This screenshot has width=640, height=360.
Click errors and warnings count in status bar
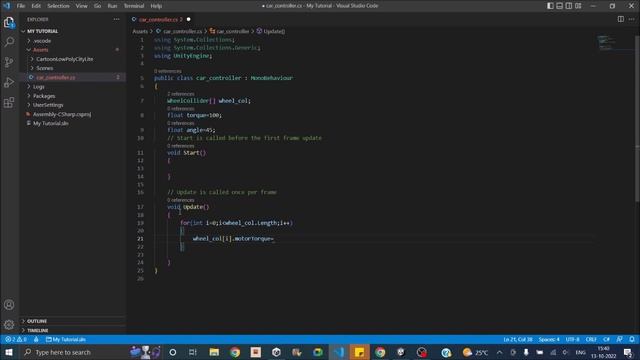point(16,340)
